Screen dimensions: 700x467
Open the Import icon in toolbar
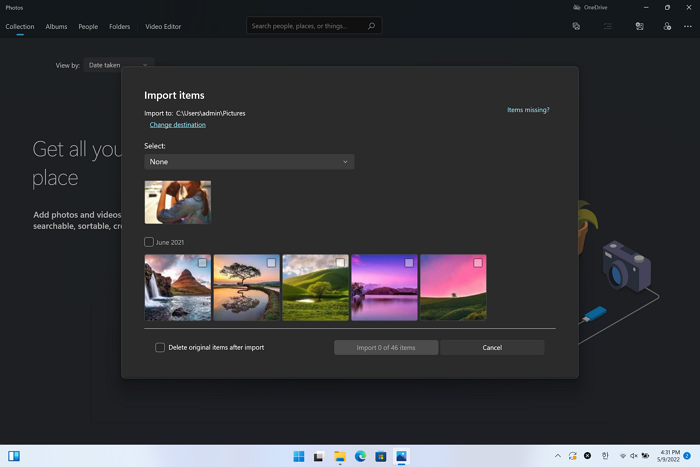639,26
